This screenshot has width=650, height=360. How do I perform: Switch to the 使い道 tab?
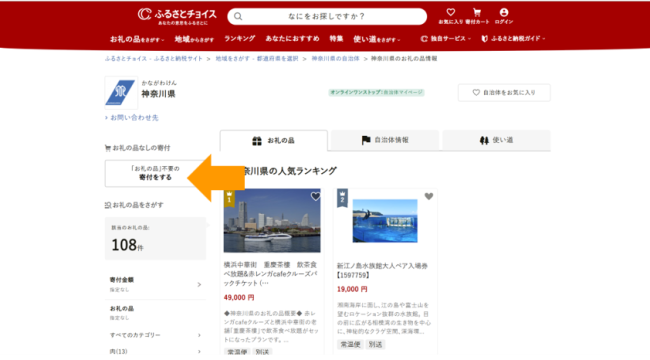496,140
